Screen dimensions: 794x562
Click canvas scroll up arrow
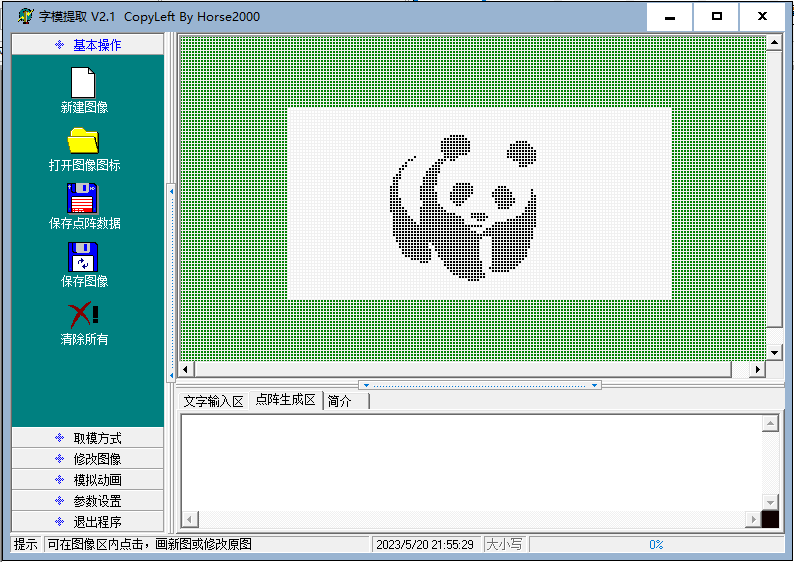(x=774, y=43)
